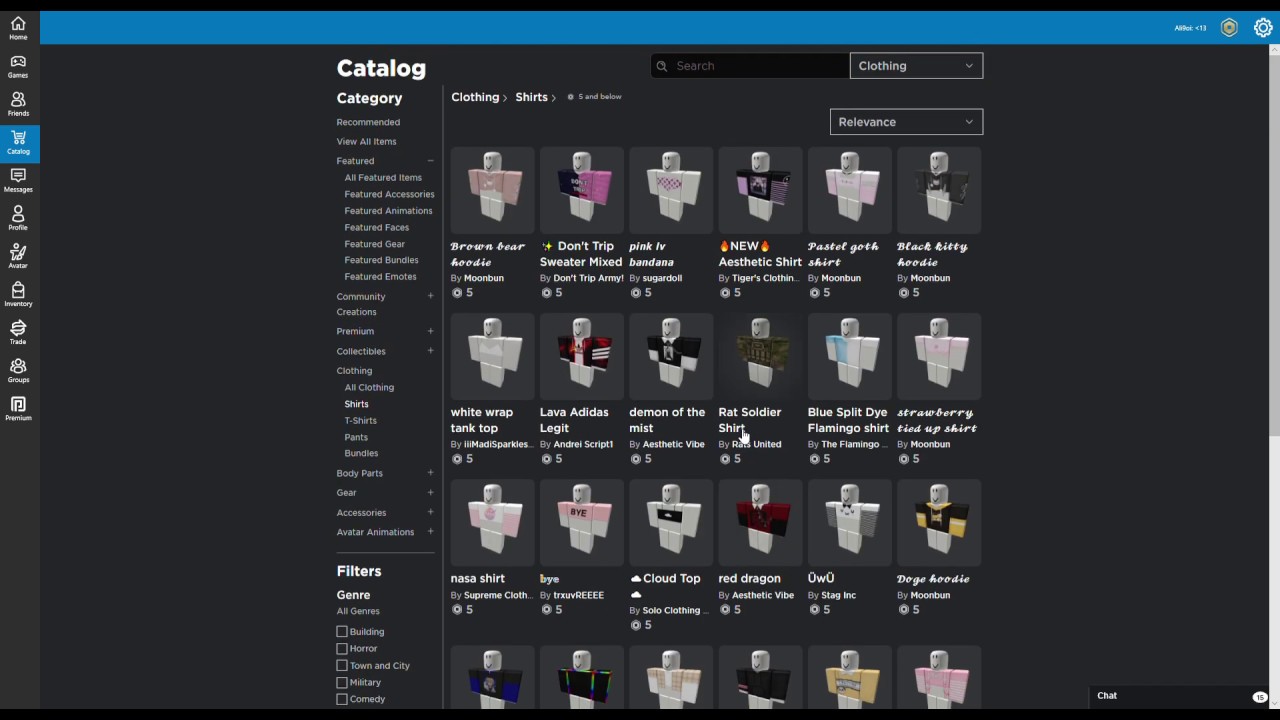Collapse the Featured category section
The width and height of the screenshot is (1280, 720).
[431, 161]
